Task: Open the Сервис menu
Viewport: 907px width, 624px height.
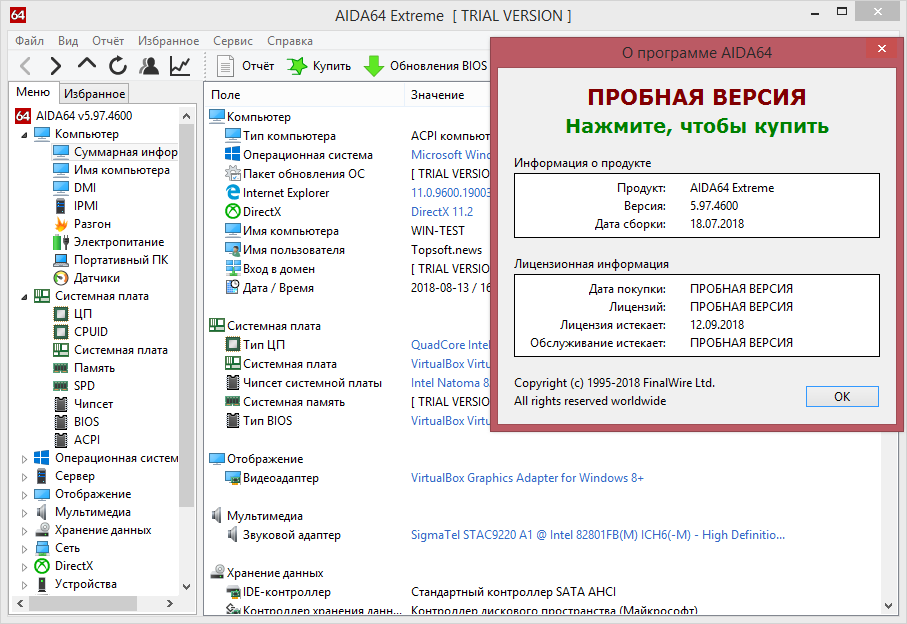Action: click(x=233, y=41)
